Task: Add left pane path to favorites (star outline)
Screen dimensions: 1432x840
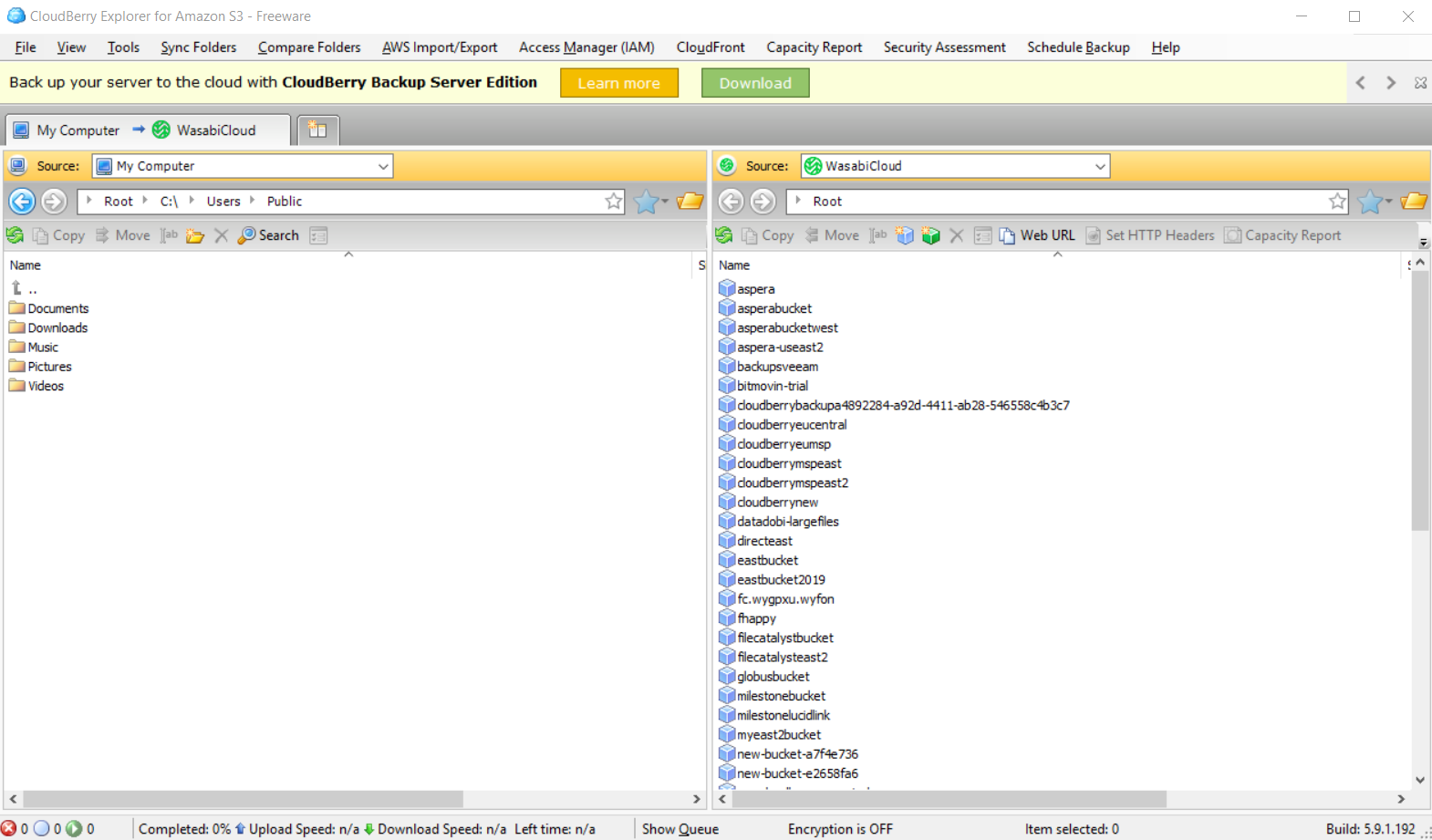Action: pos(614,201)
